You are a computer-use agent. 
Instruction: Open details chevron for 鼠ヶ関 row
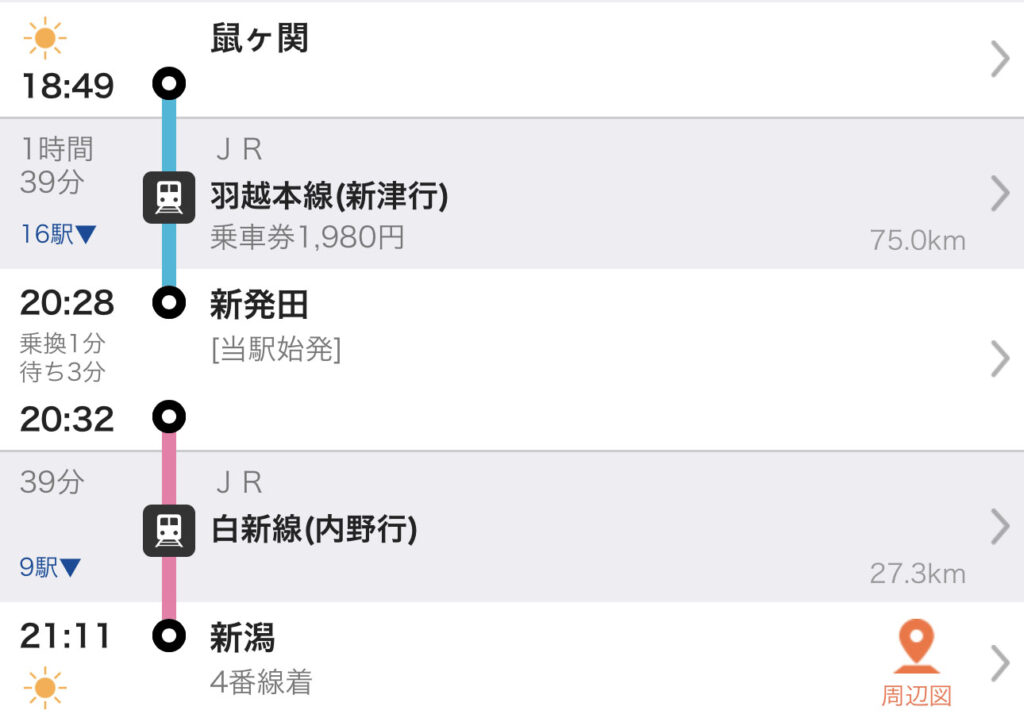[x=999, y=61]
